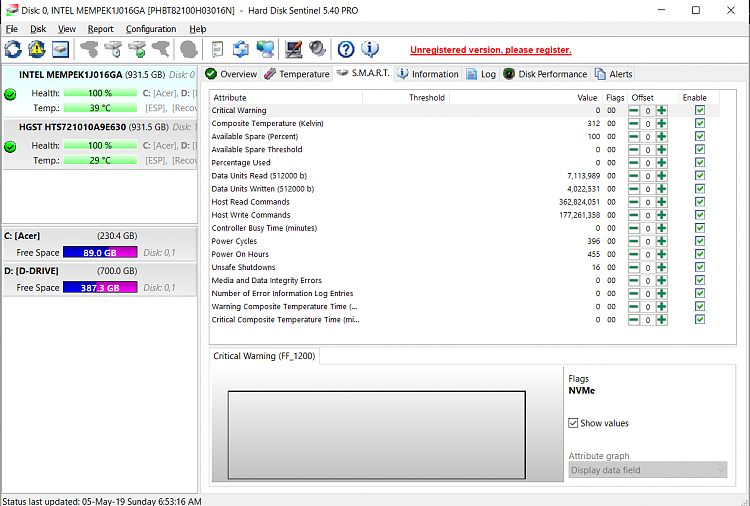
Task: Click the document report toolbar icon
Action: click(x=217, y=49)
